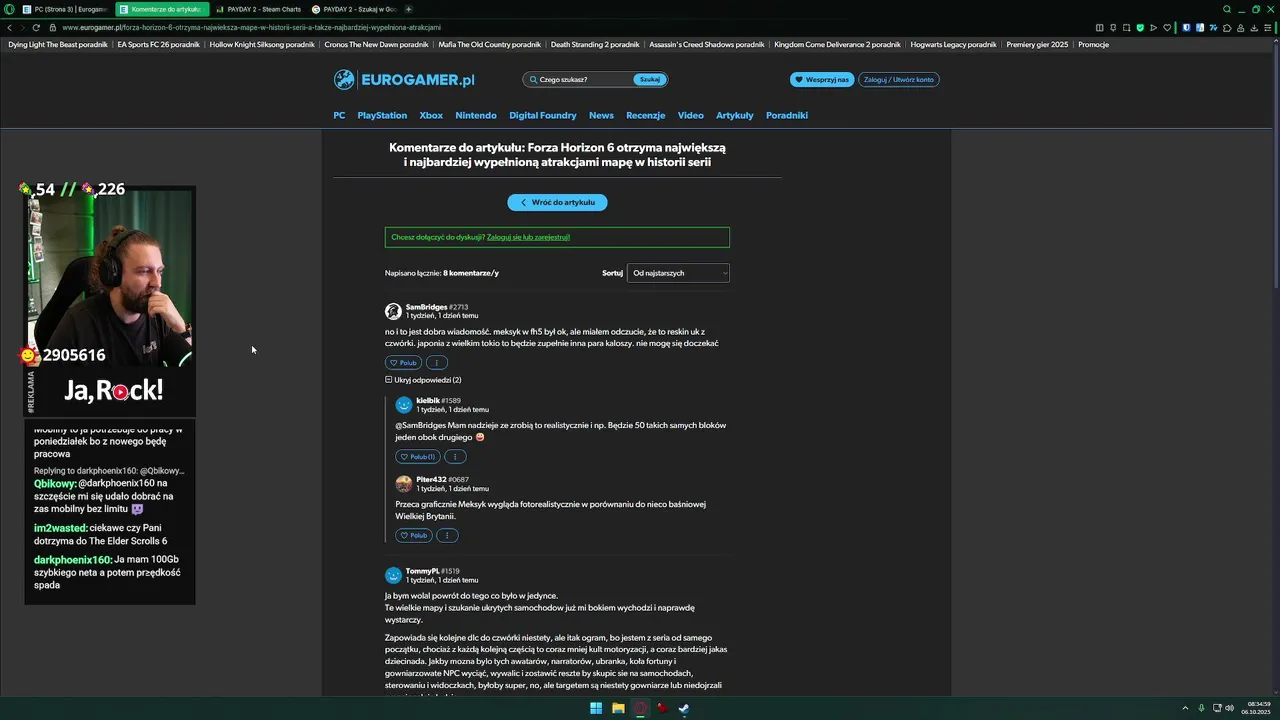
Task: Reload the page with refresh icon
Action: (x=36, y=27)
